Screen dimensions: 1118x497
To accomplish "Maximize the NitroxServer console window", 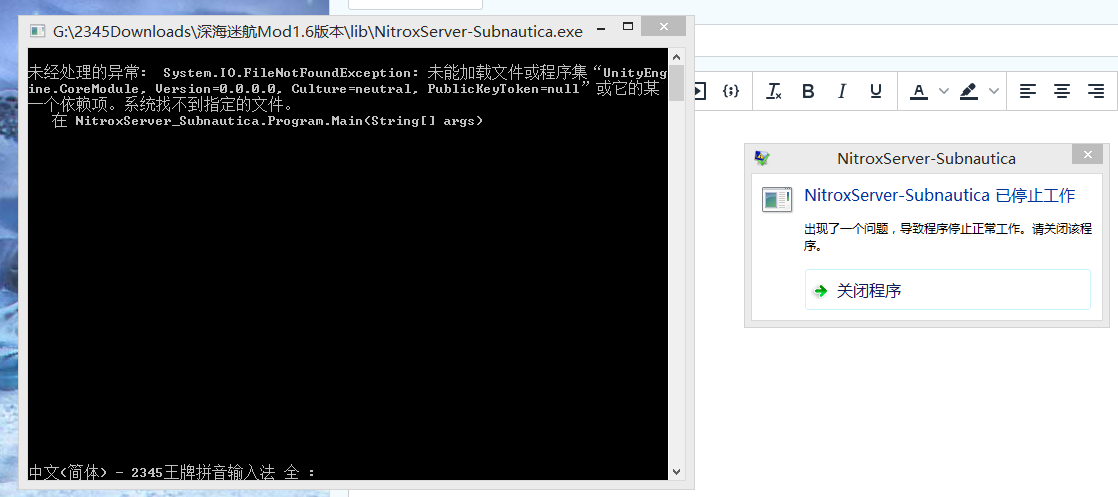I will (x=627, y=27).
